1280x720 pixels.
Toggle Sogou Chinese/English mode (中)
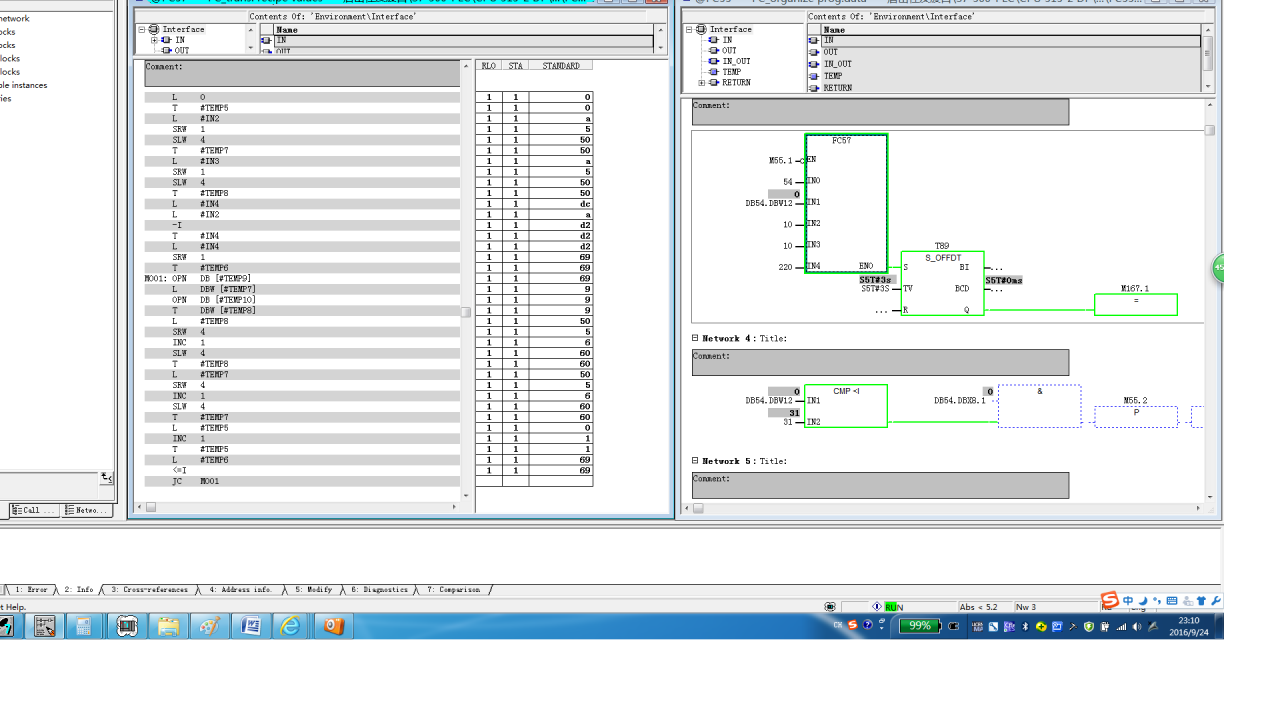tap(1128, 601)
